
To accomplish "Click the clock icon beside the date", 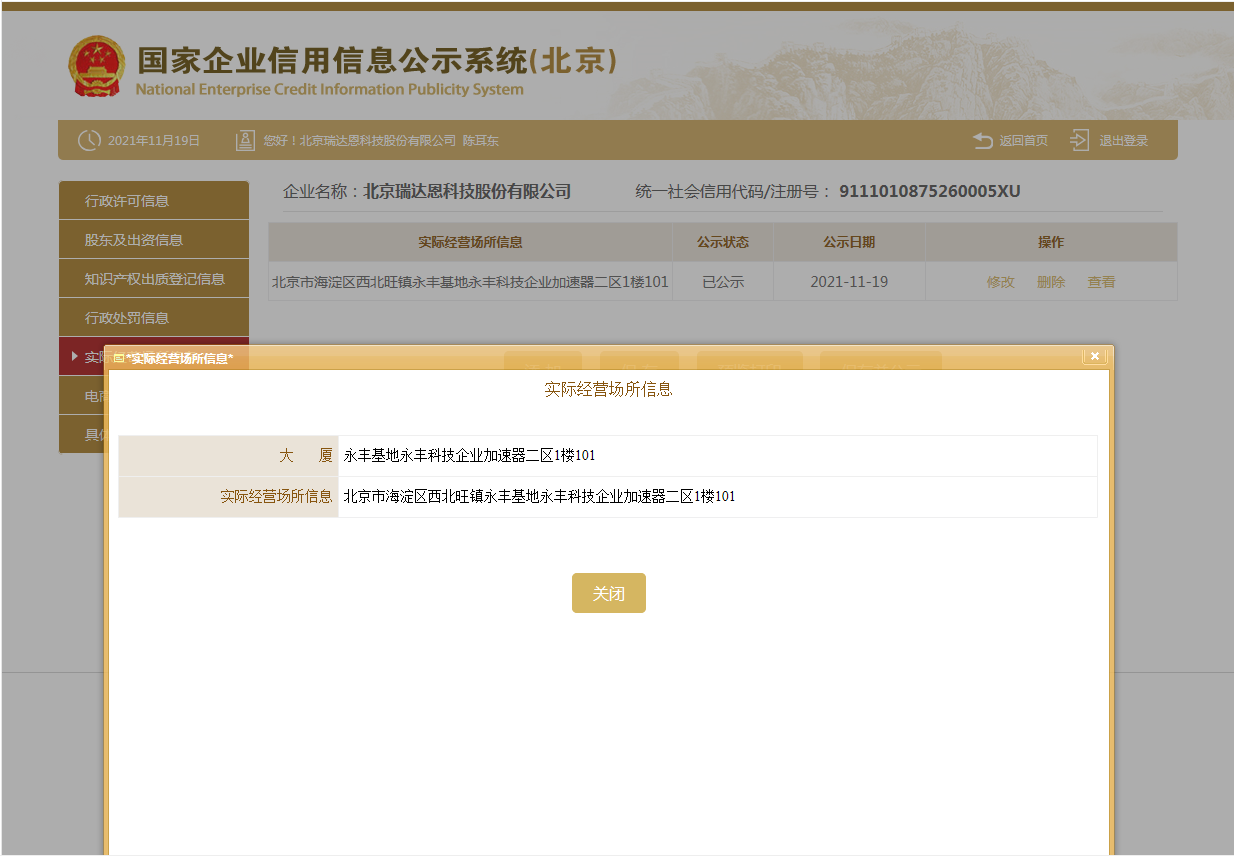I will [x=89, y=141].
